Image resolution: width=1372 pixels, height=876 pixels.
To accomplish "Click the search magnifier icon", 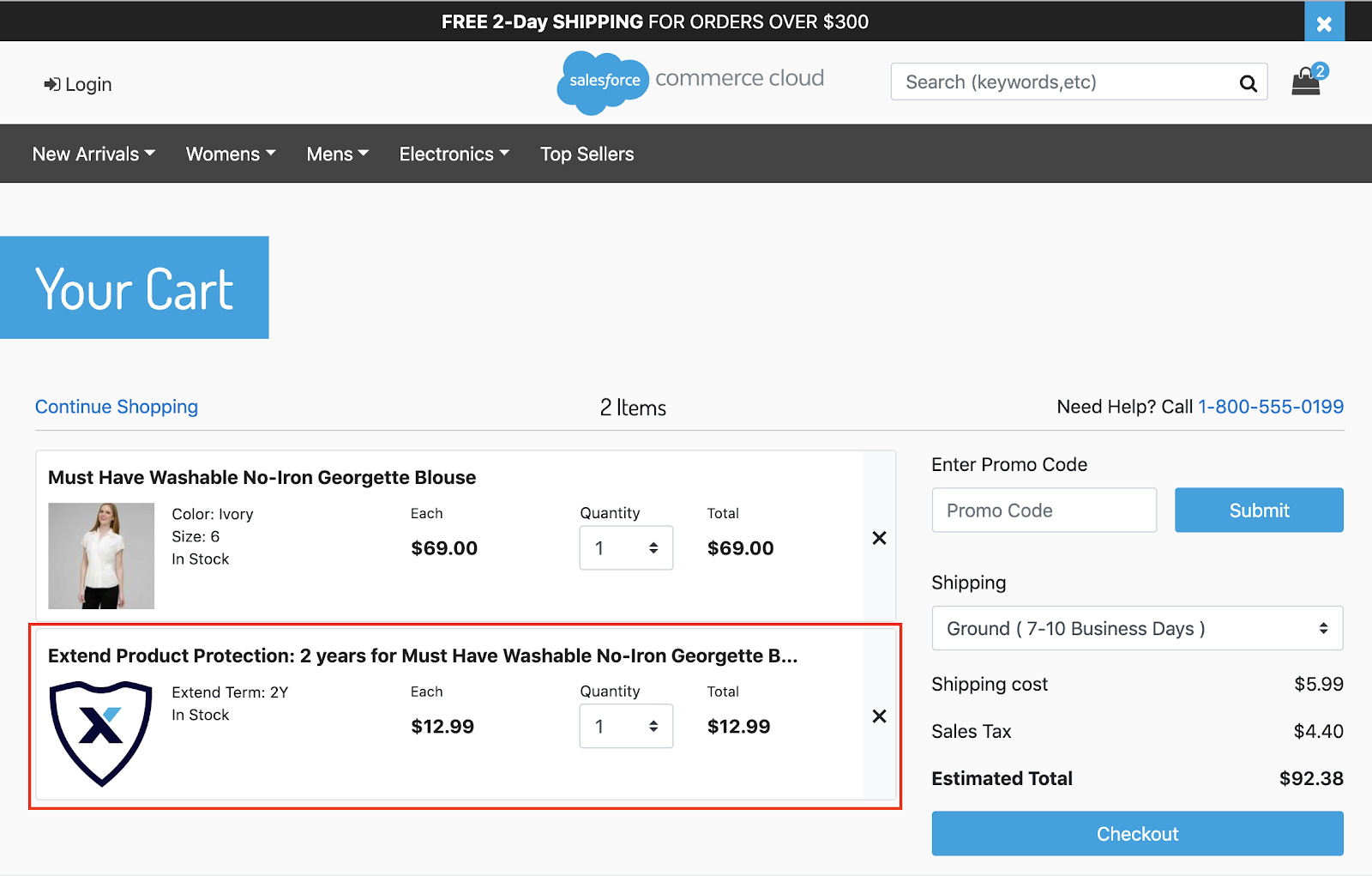I will click(x=1248, y=83).
